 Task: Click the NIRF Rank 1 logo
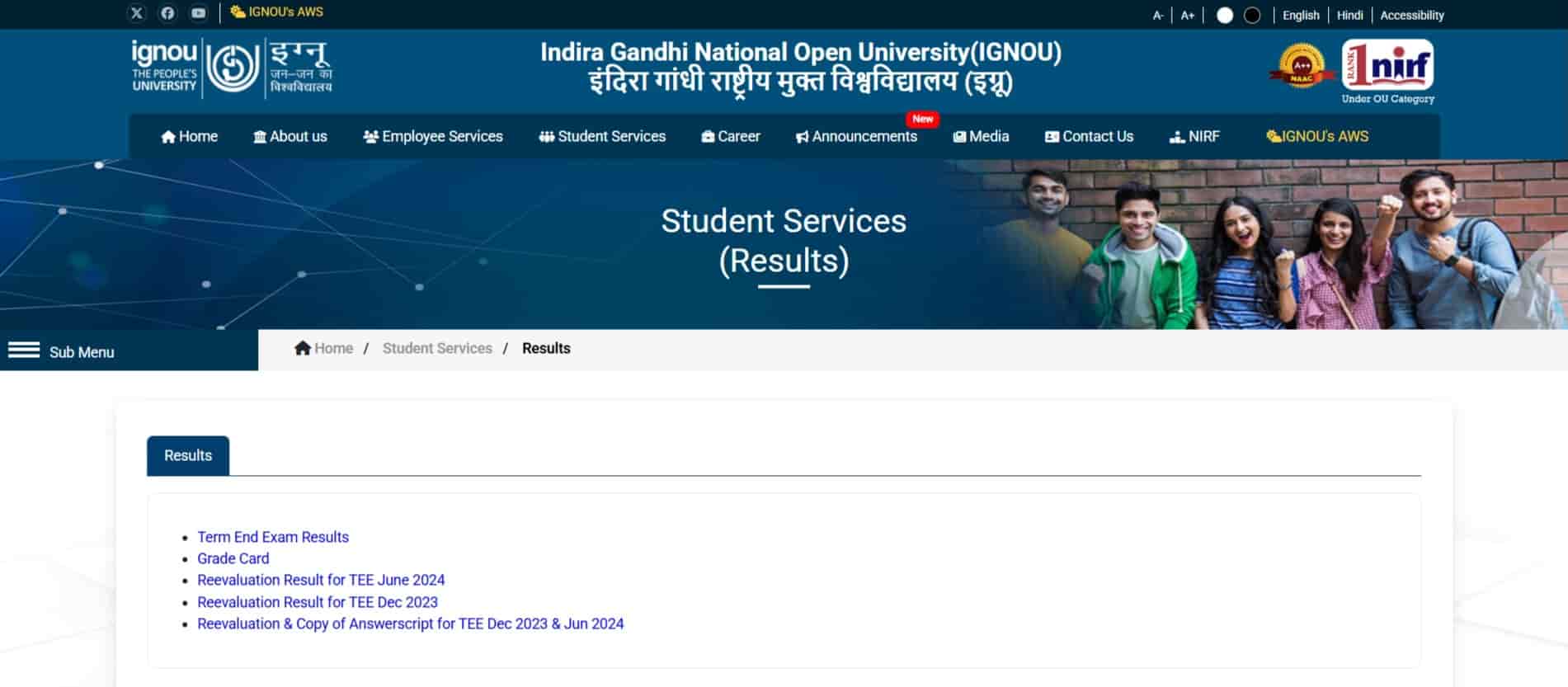[1388, 64]
